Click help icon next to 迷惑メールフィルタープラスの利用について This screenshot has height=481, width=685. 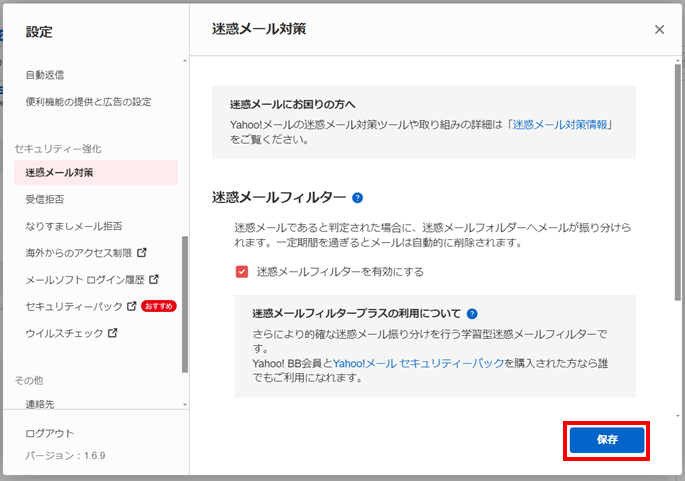pos(472,313)
